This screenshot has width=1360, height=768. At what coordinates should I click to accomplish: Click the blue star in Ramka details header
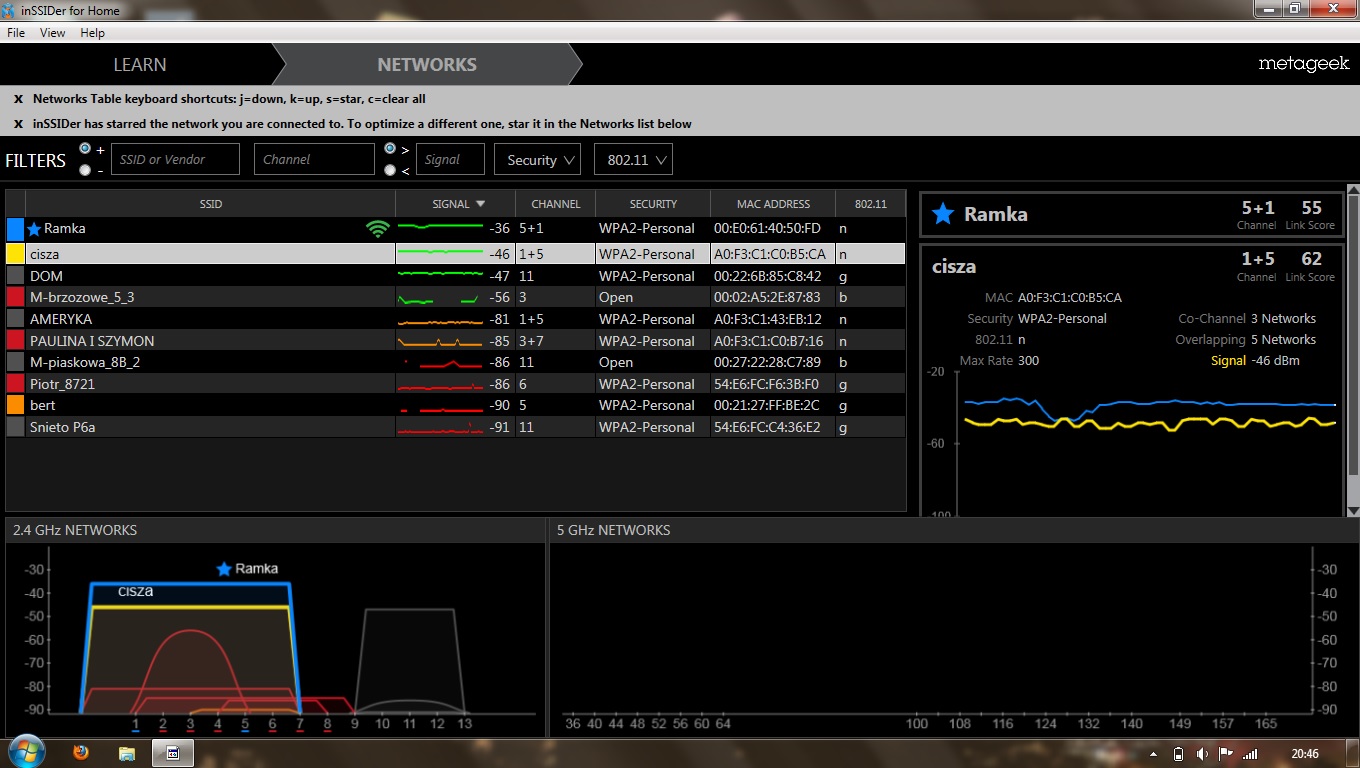click(943, 214)
